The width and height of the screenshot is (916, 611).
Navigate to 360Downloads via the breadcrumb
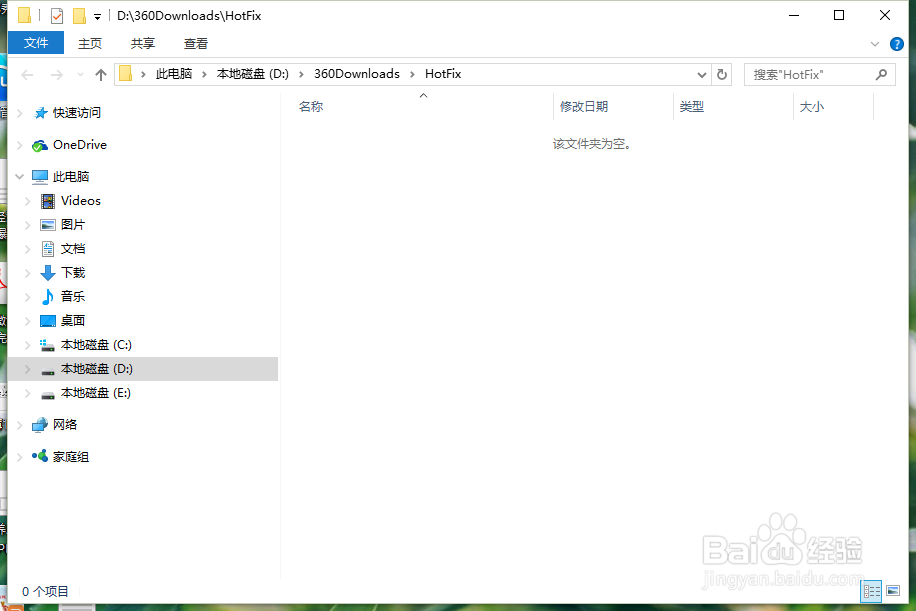point(357,73)
